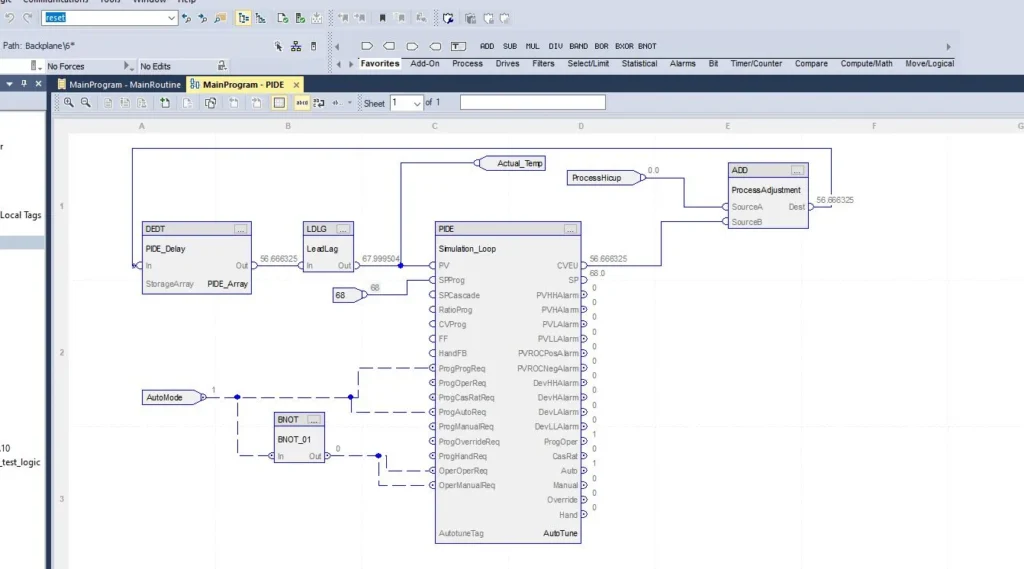This screenshot has width=1024, height=569.
Task: Click the toggle bookmark icon
Action: [383, 18]
